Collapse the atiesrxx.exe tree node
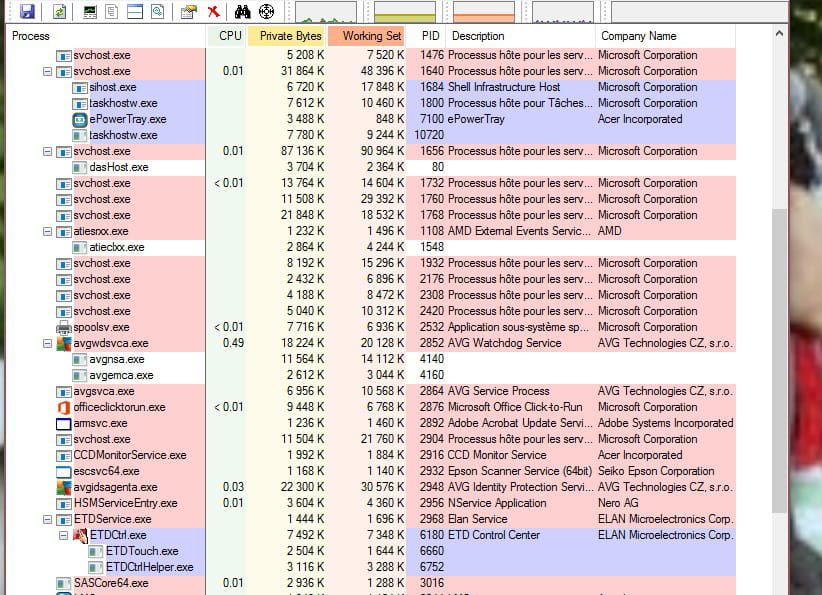This screenshot has height=595, width=822. 47,231
